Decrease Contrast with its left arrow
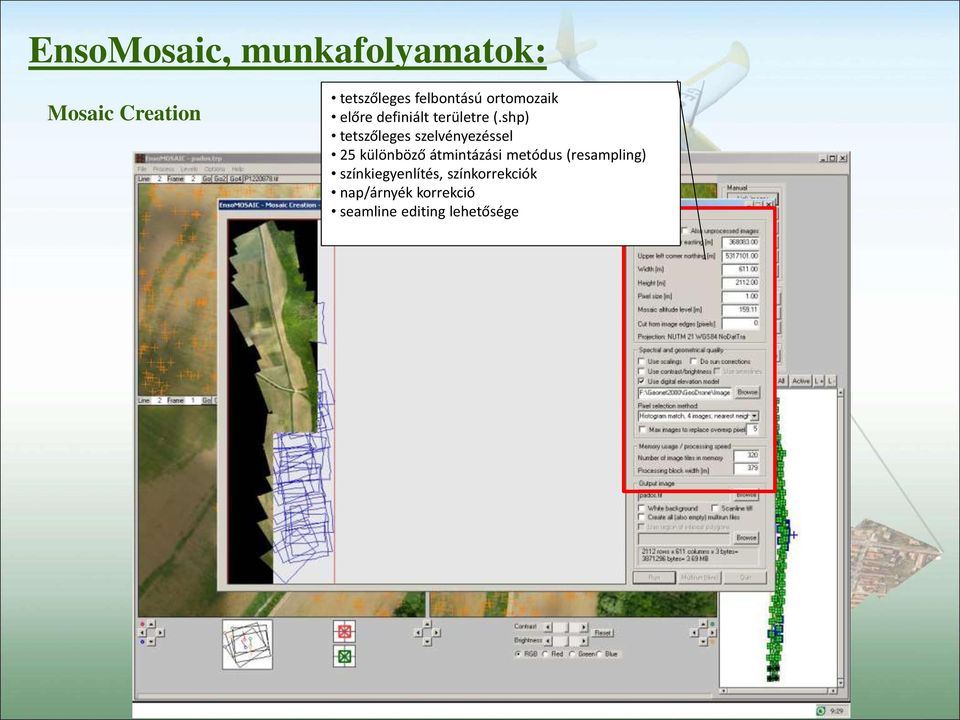 [x=548, y=627]
